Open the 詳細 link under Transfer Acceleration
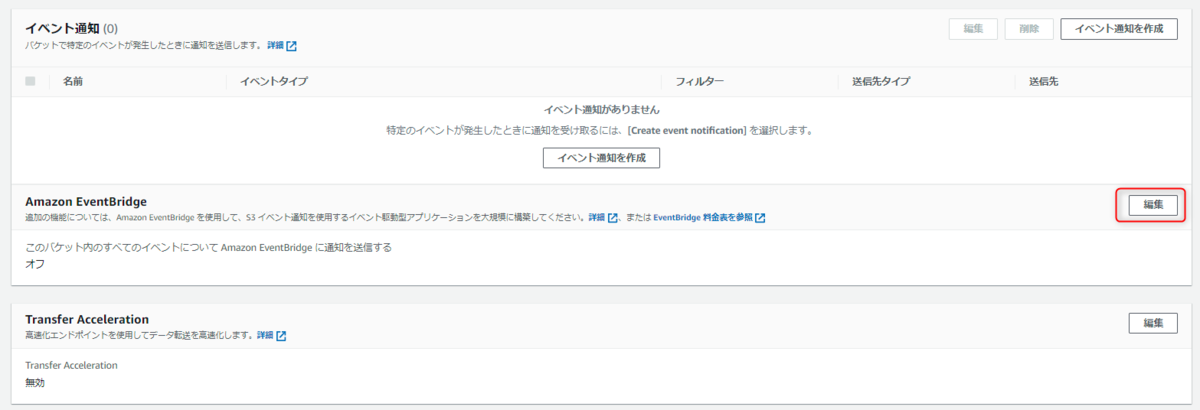Screen dimensions: 1200x410 point(265,335)
